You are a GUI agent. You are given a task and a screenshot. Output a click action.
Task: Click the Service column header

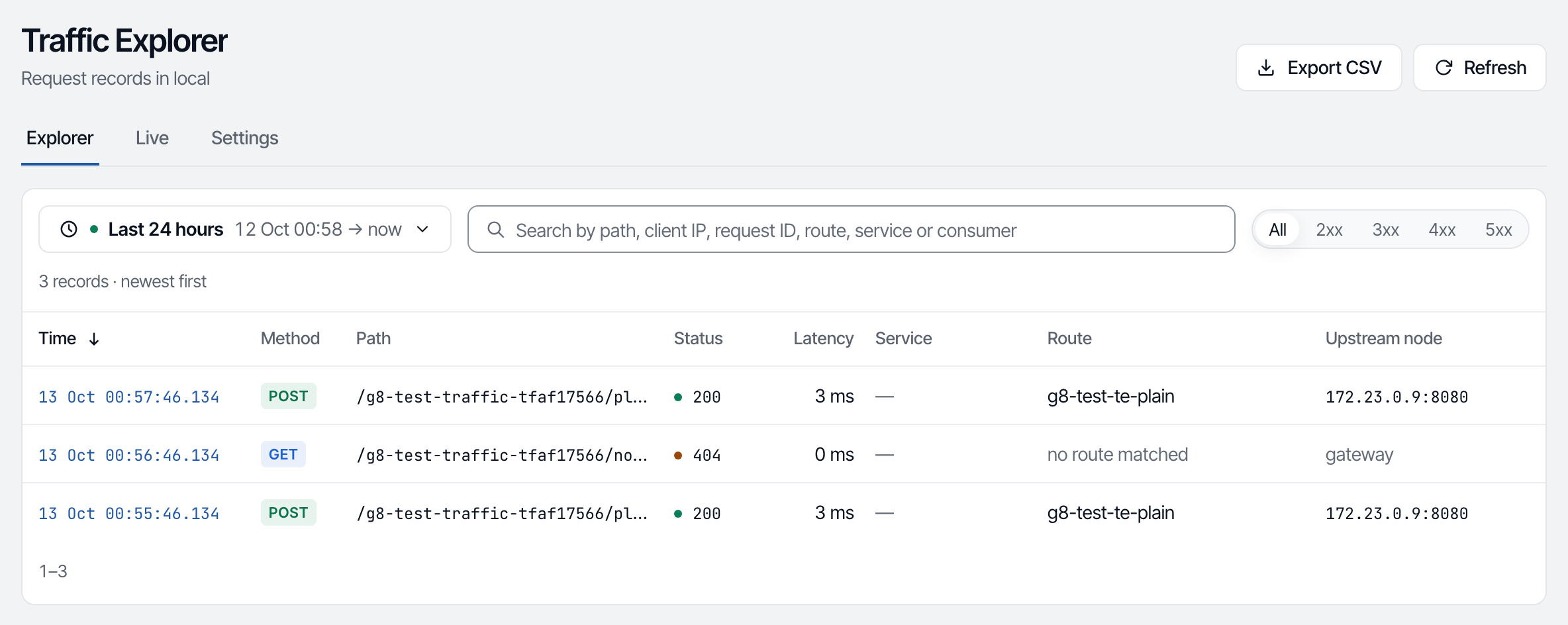pos(903,338)
